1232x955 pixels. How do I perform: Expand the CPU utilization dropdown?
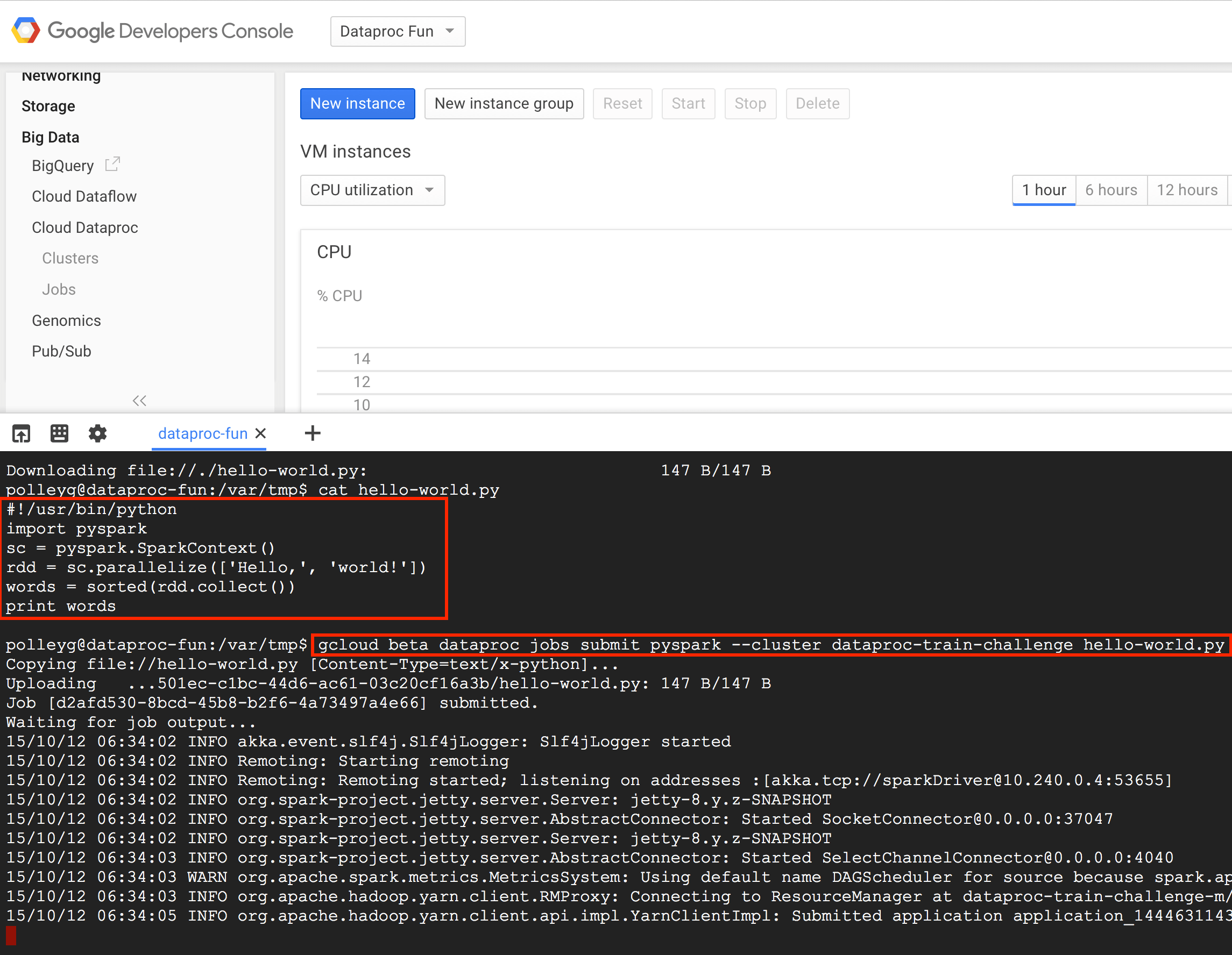(x=372, y=190)
